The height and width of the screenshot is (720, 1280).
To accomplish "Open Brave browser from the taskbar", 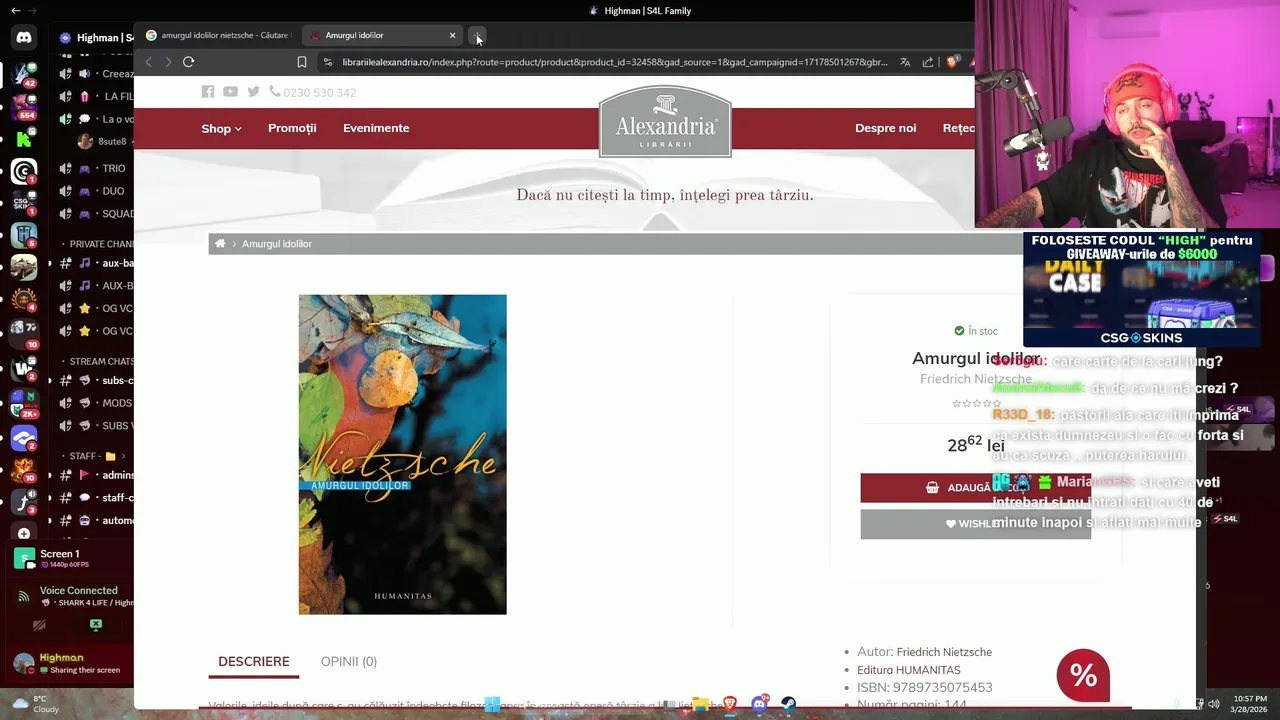I will click(730, 705).
